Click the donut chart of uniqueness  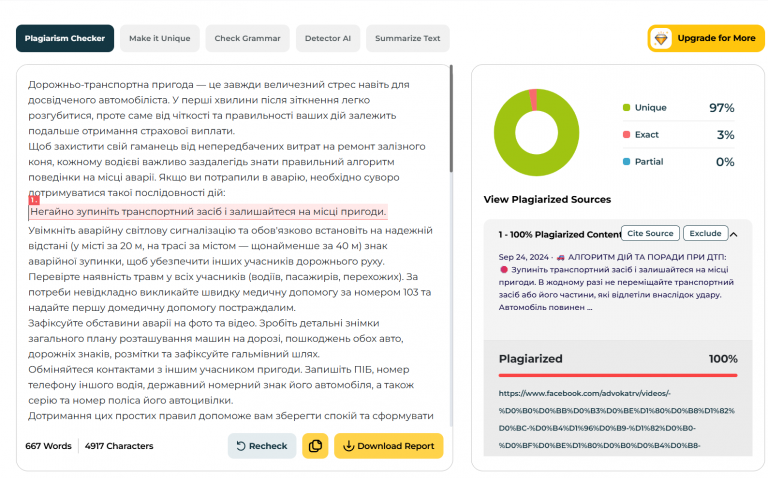click(x=536, y=132)
